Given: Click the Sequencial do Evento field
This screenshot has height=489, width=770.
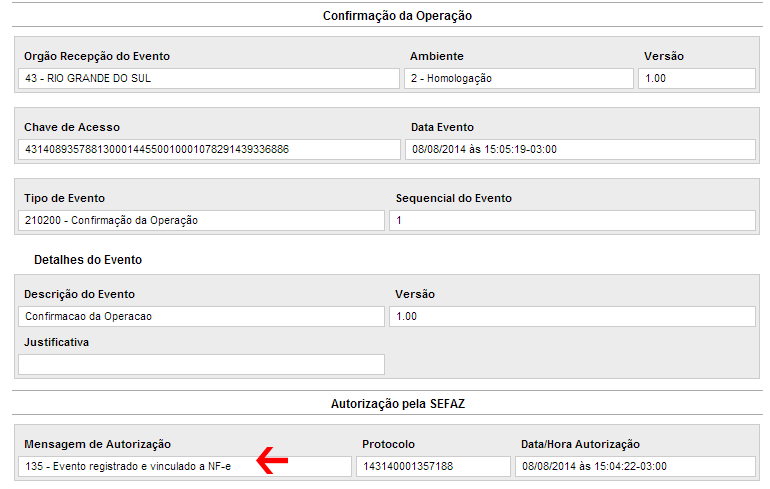Looking at the screenshot, I should click(x=572, y=220).
